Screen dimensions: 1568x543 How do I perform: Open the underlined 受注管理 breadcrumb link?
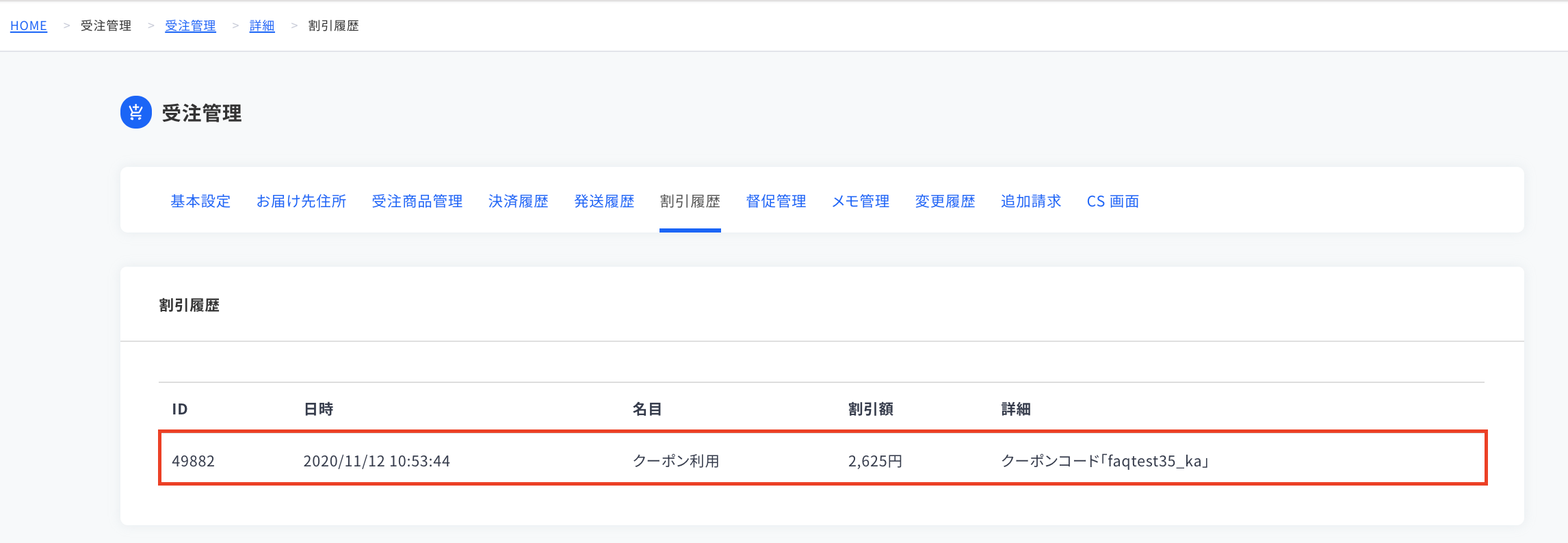[x=190, y=26]
